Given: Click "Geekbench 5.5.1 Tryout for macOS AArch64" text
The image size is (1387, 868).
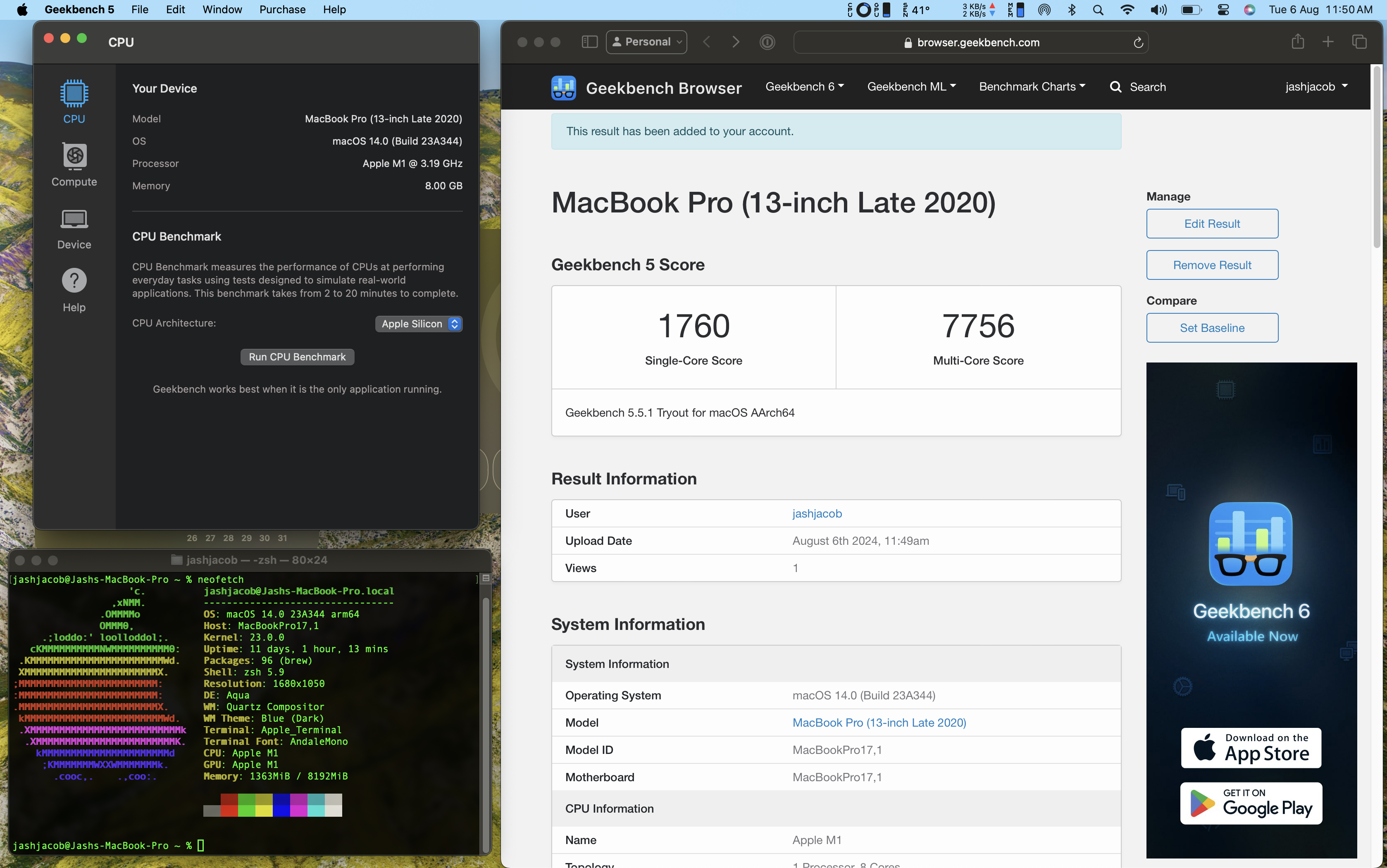Looking at the screenshot, I should tap(679, 412).
